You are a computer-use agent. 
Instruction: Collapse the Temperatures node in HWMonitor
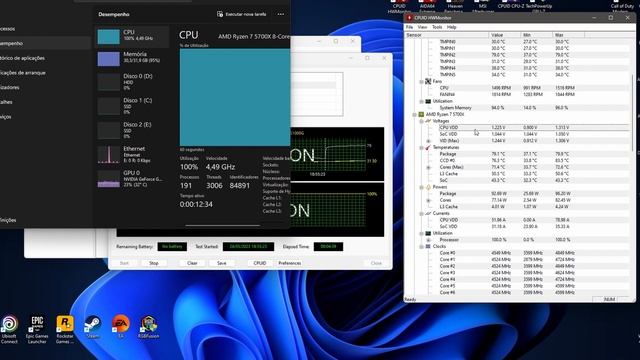(x=421, y=148)
